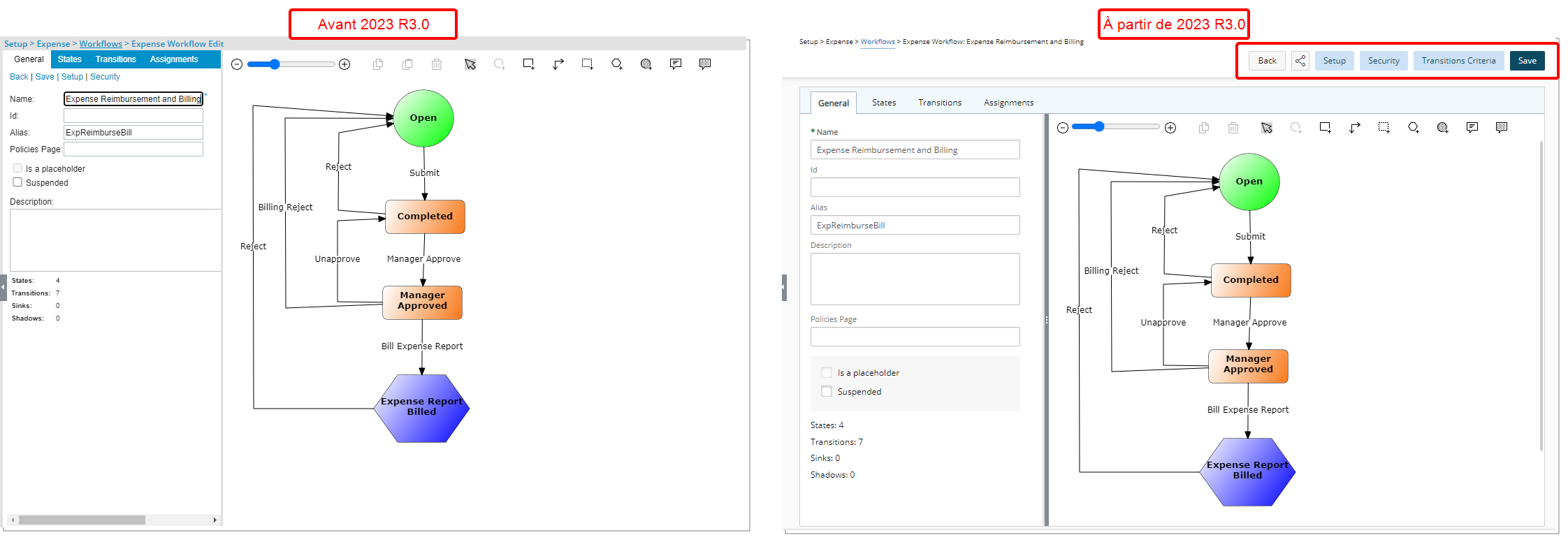1568x542 pixels.
Task: Toggle 'Is a placeholder' checkbox in new layout
Action: tap(827, 373)
